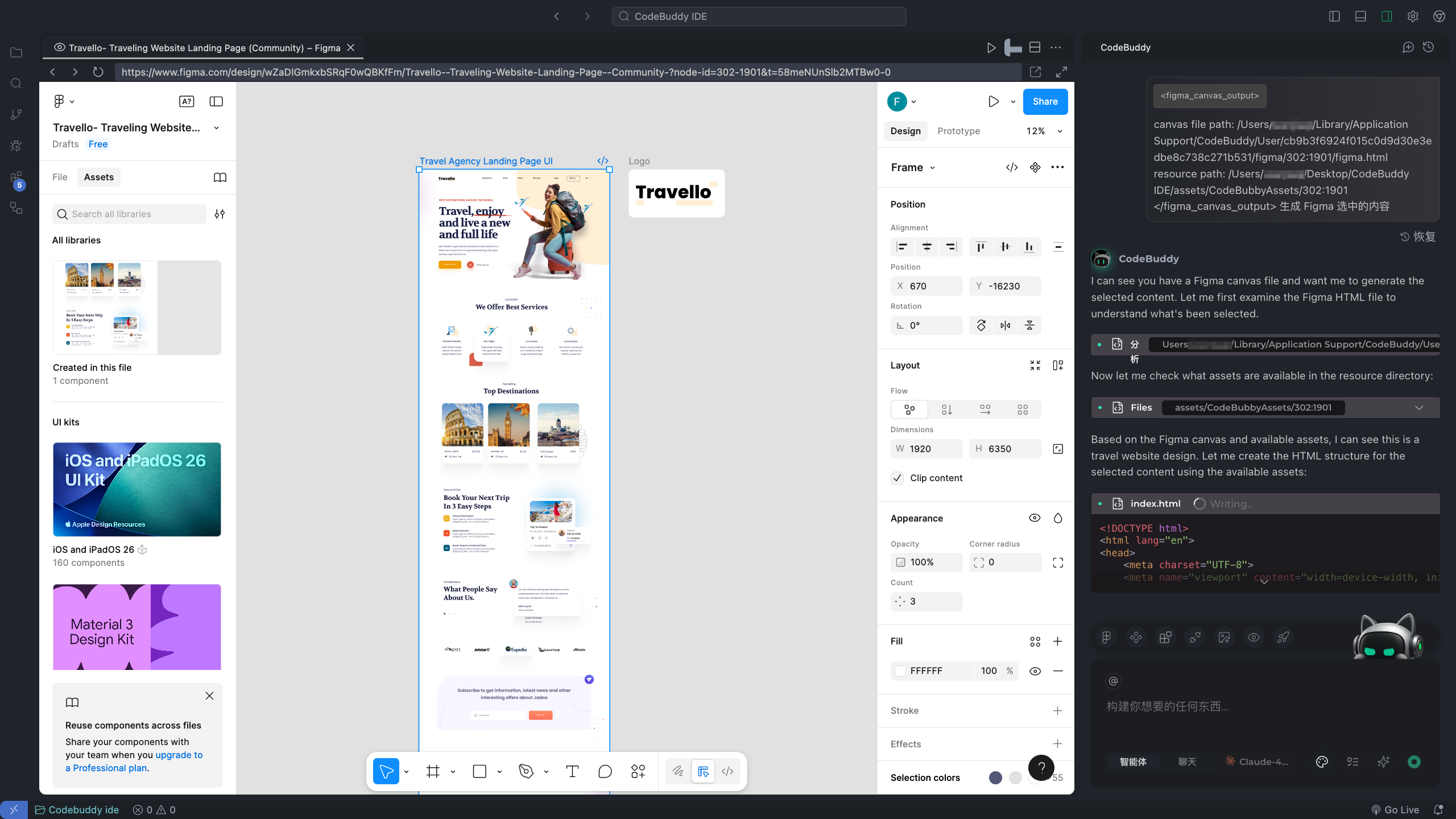Align top in Alignment section
Viewport: 1456px width, 819px height.
[x=981, y=247]
